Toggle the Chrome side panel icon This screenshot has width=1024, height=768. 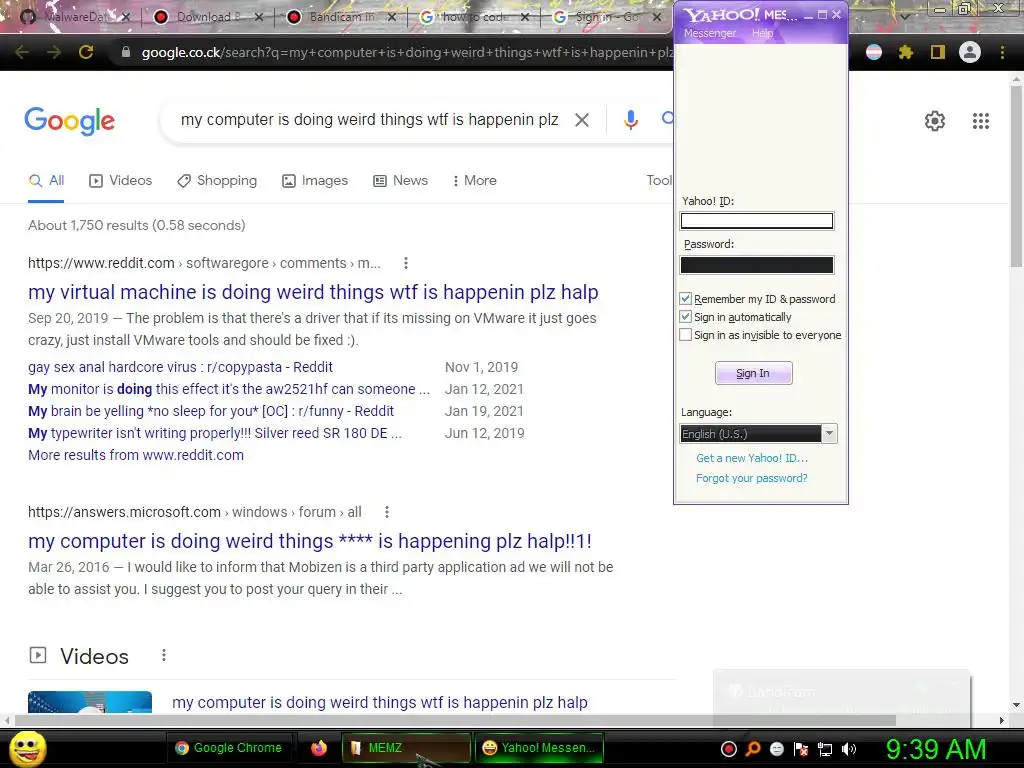point(938,52)
